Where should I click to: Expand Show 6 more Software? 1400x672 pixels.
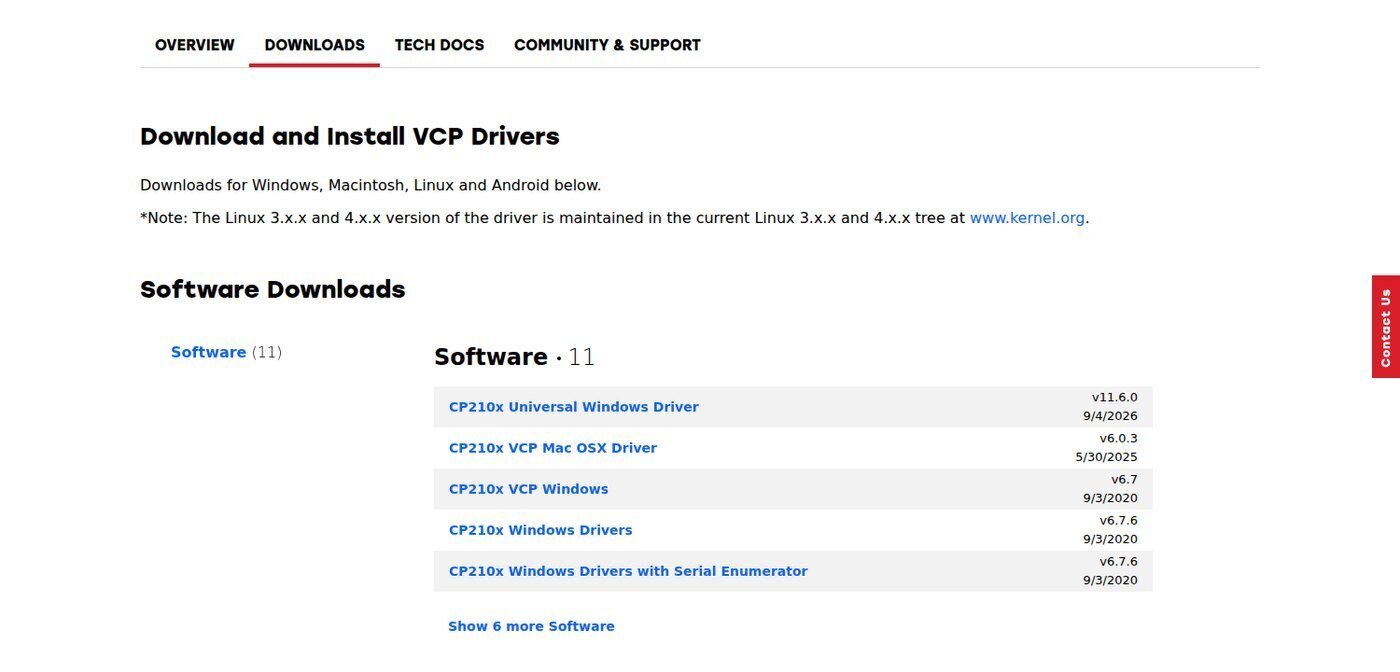[x=531, y=626]
